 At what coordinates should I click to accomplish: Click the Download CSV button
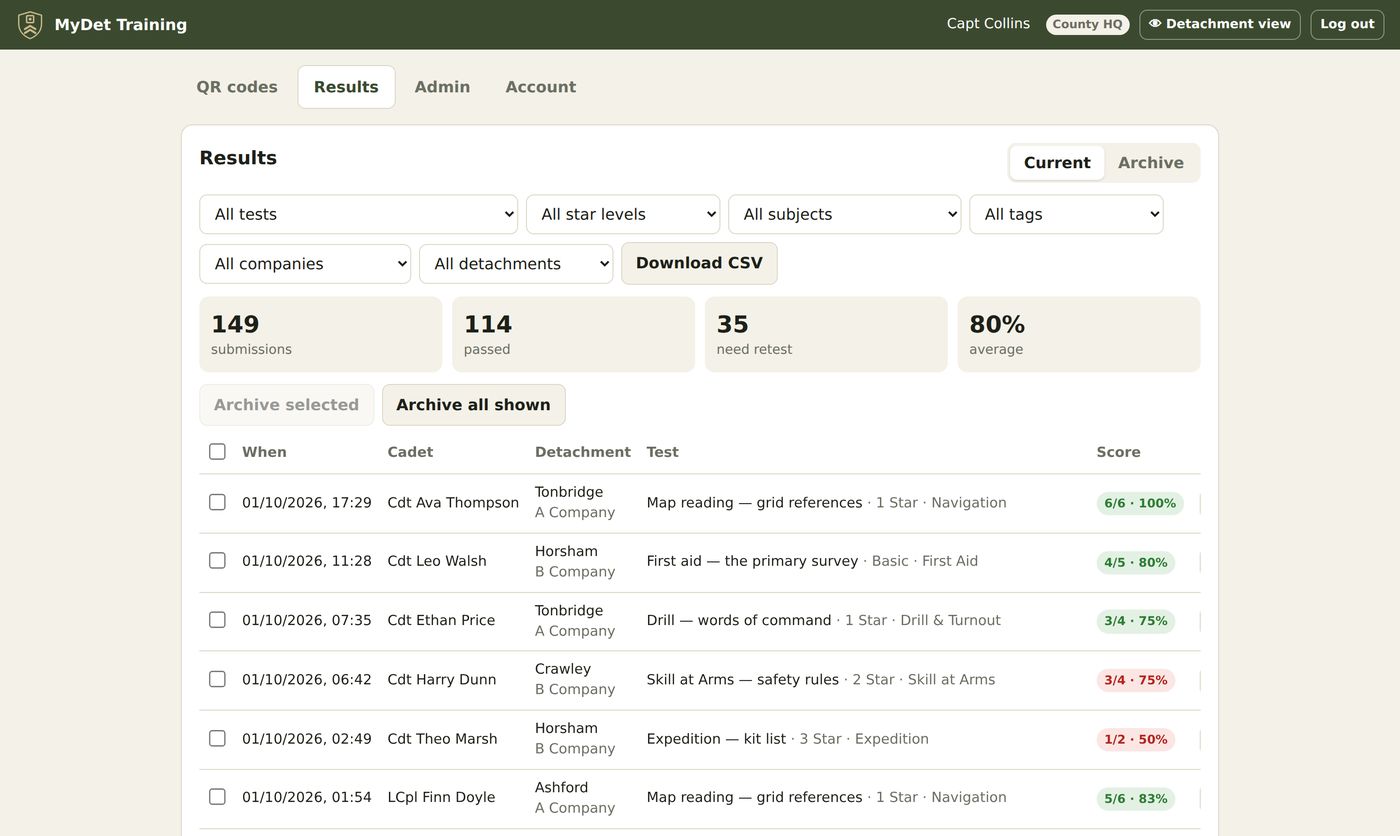coord(699,263)
